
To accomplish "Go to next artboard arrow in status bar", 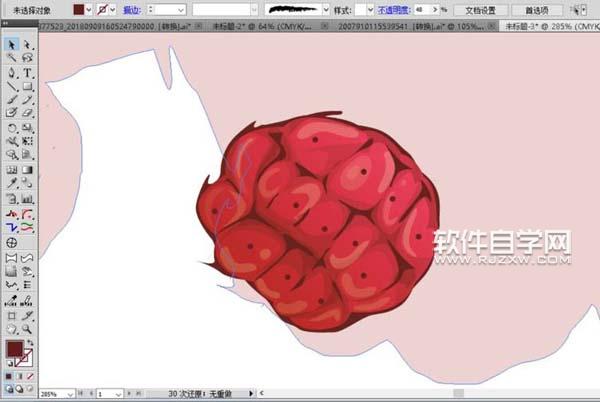I will coord(129,393).
